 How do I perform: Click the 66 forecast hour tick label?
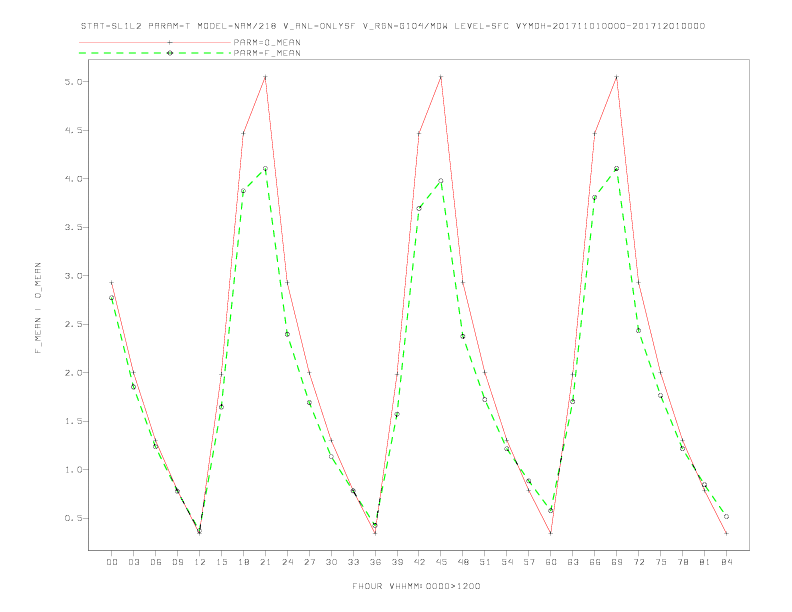[595, 562]
